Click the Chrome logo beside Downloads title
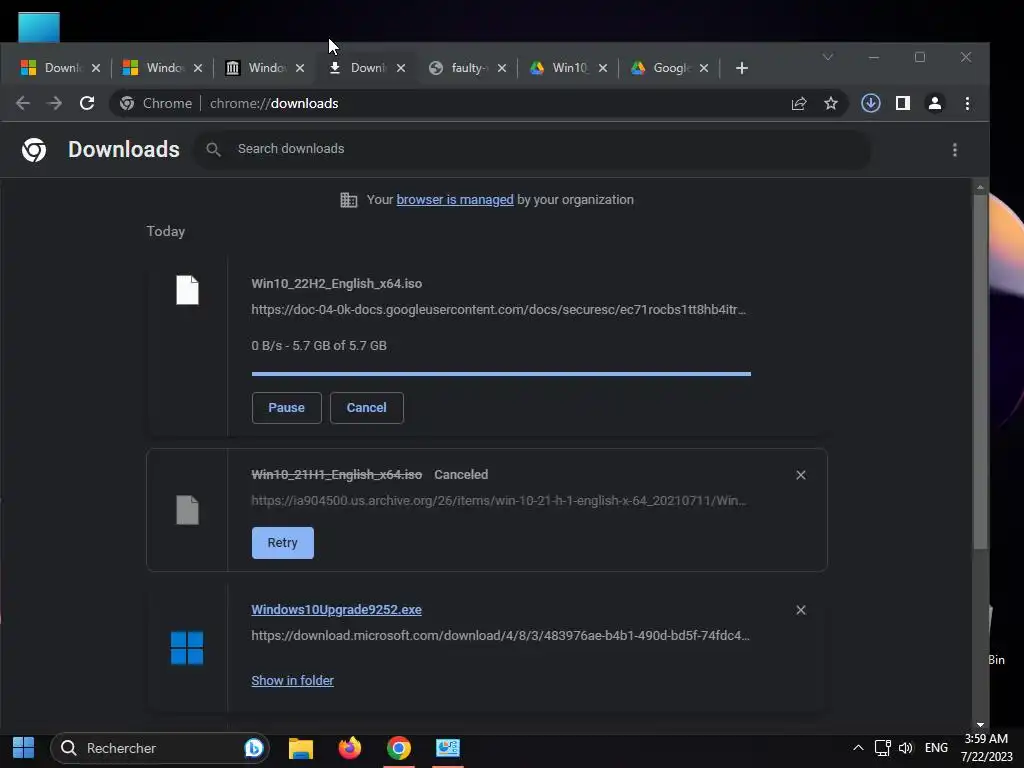1024x768 pixels. coord(34,150)
